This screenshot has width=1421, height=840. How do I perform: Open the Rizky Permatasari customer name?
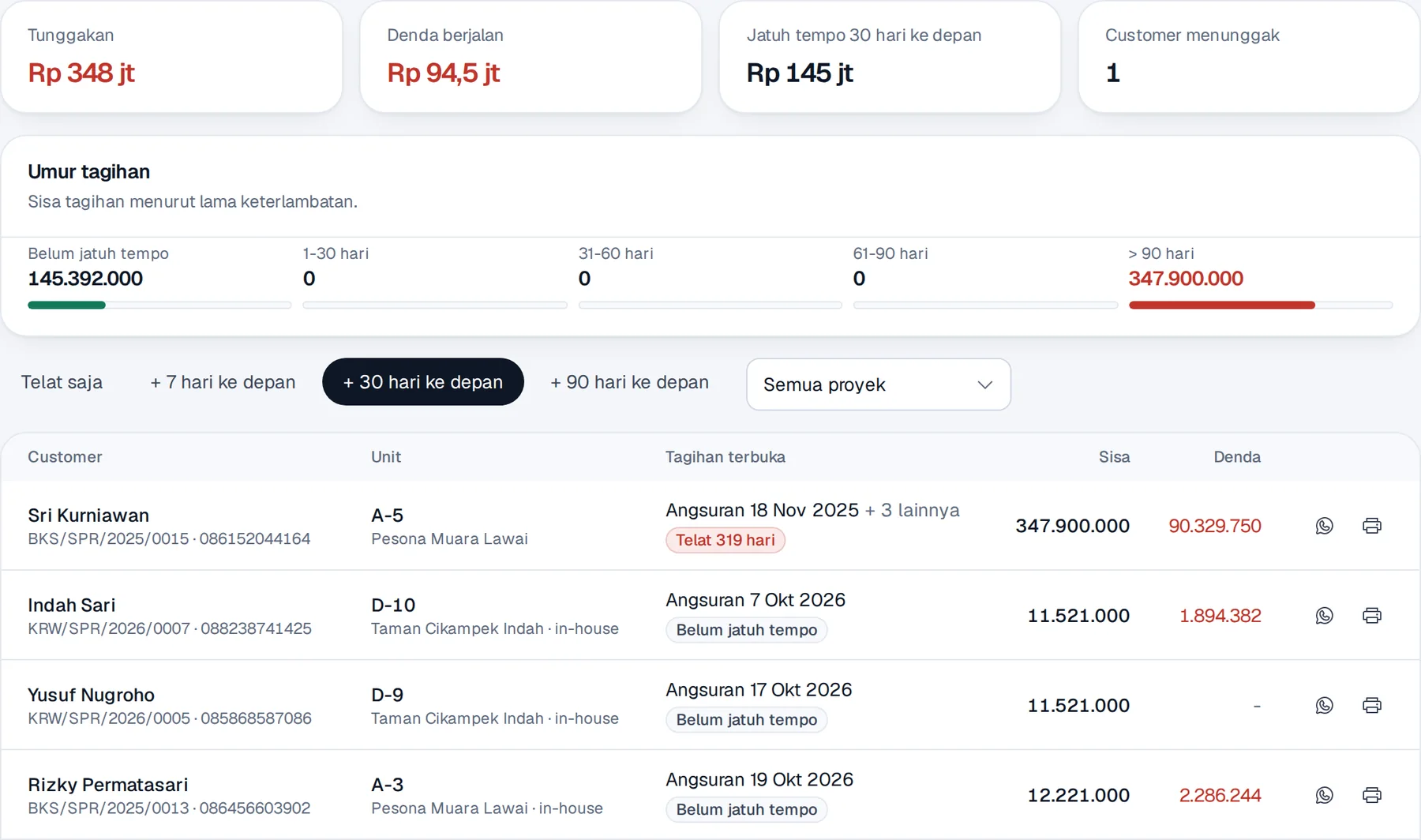point(108,786)
